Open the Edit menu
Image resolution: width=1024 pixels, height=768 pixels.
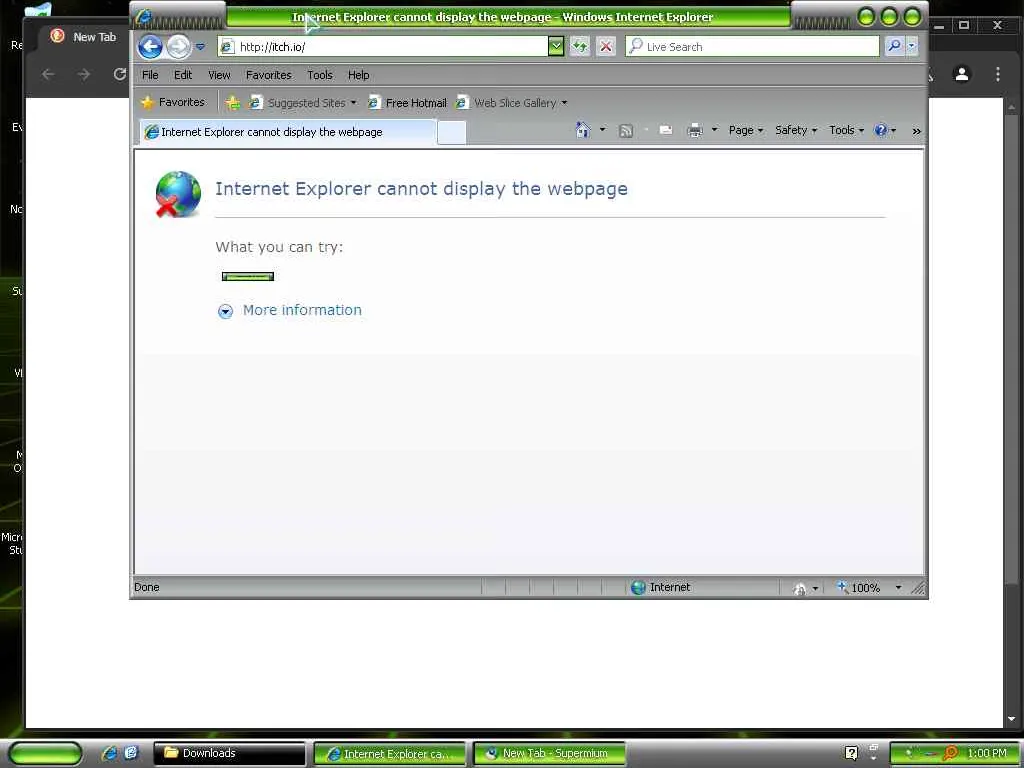tap(183, 75)
